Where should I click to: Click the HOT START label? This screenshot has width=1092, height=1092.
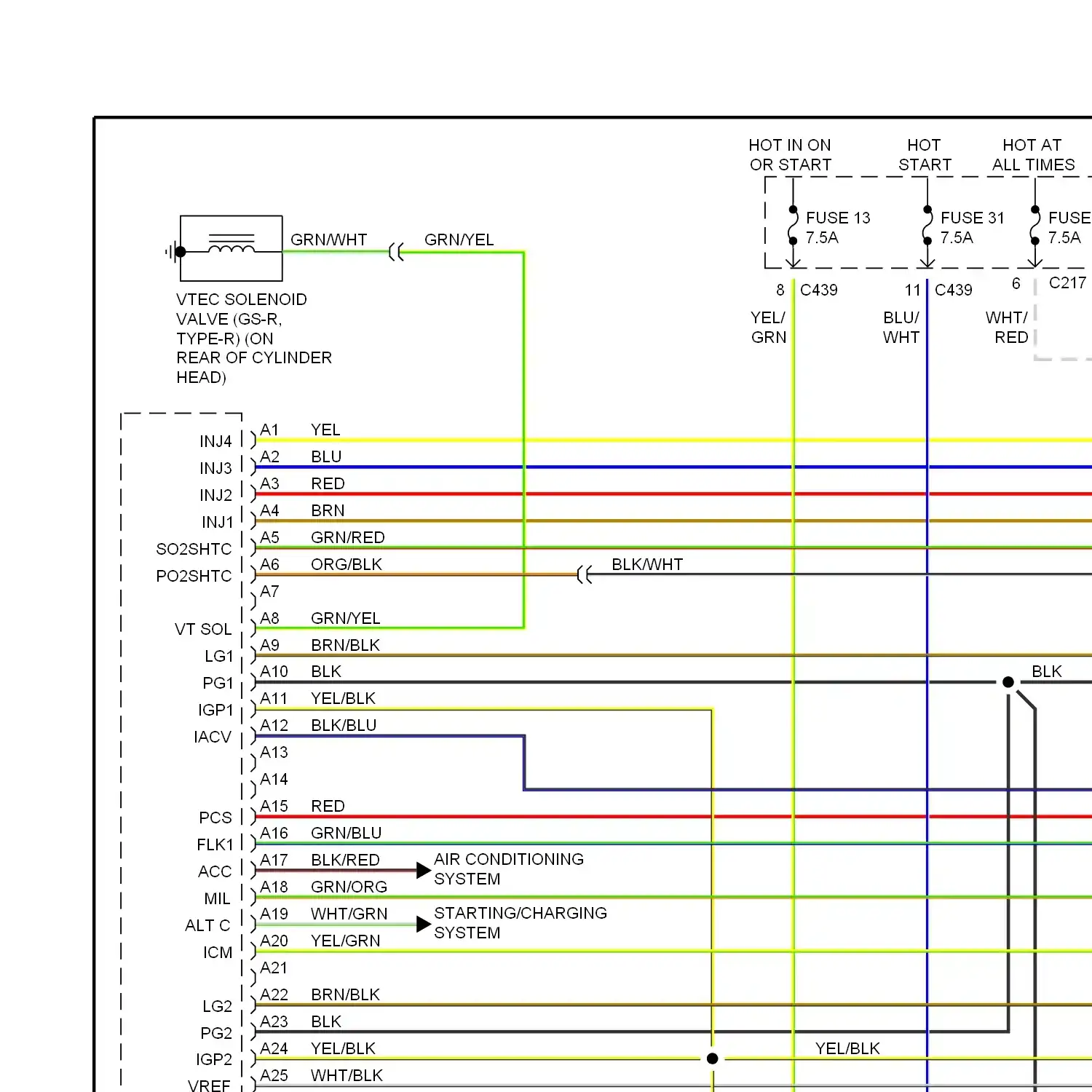click(x=925, y=155)
